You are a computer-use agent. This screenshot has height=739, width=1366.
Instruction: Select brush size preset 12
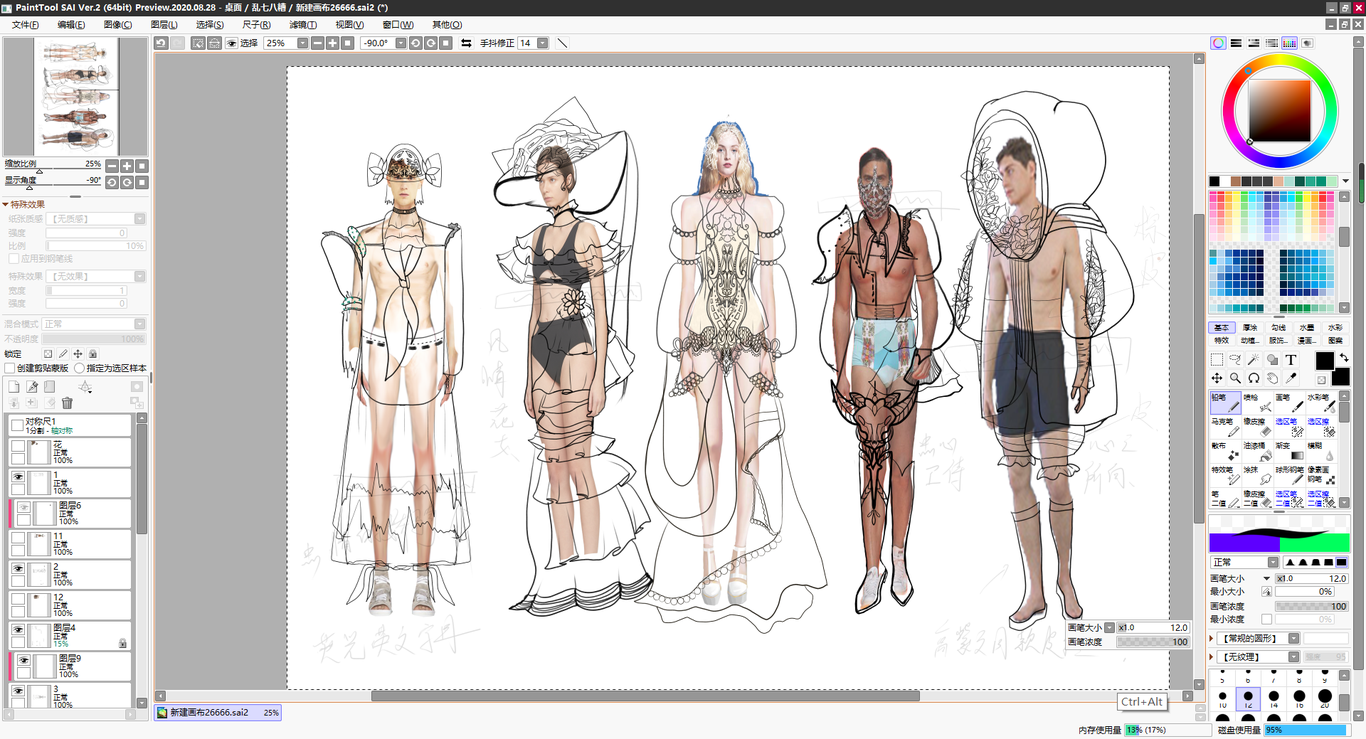pos(1247,699)
